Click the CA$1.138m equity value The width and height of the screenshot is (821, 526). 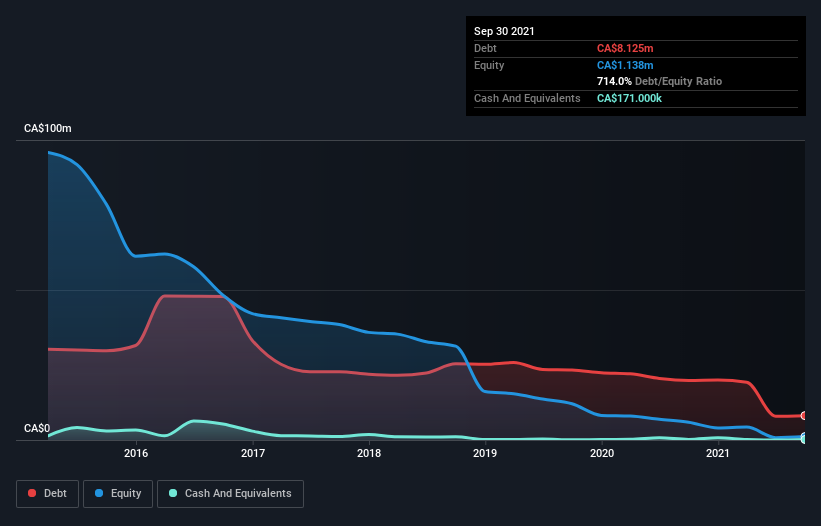pos(625,65)
